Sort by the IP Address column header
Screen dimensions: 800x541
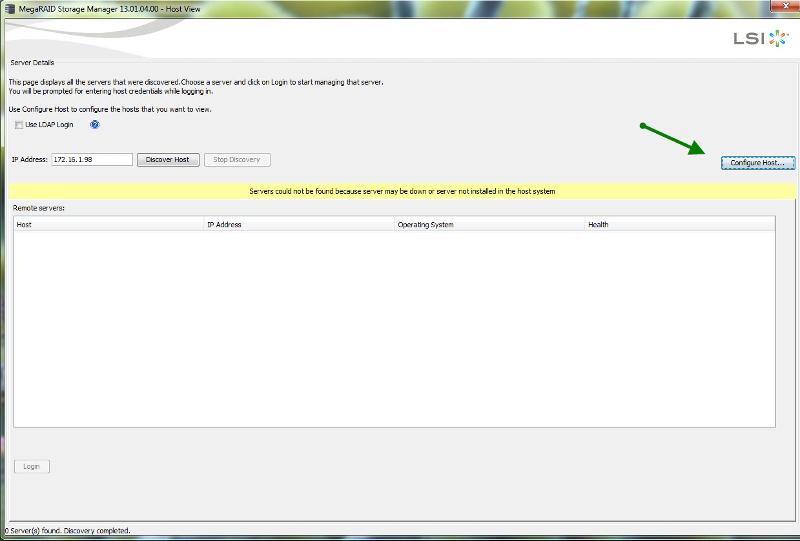pyautogui.click(x=299, y=225)
